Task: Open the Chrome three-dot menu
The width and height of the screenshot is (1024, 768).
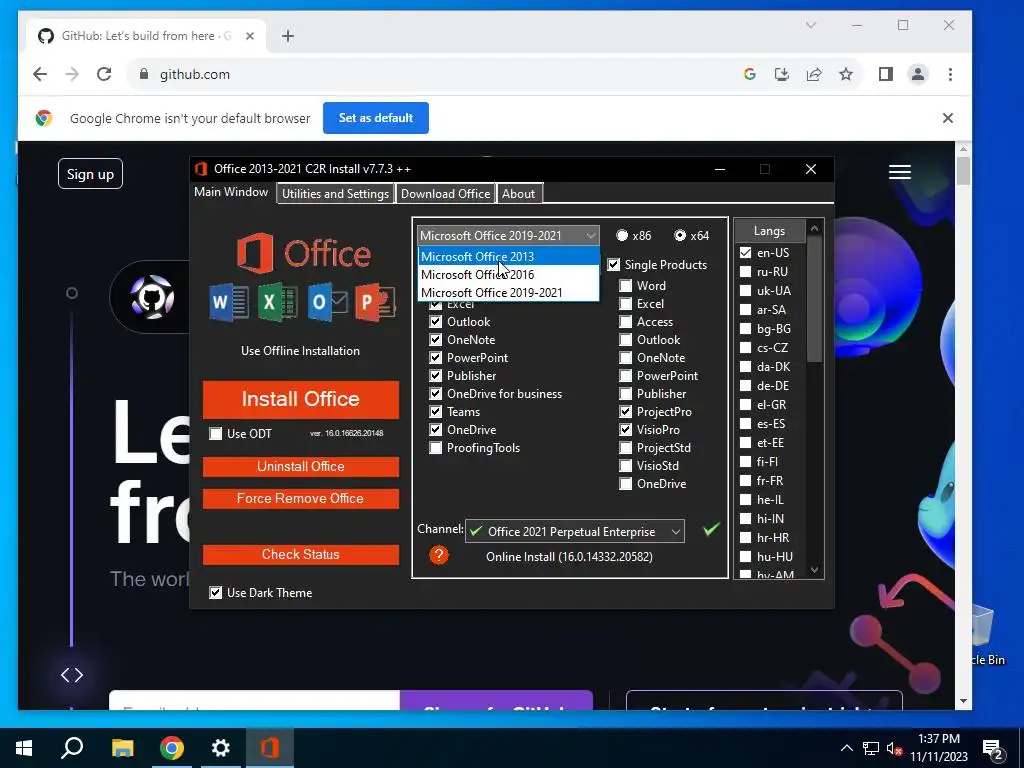Action: 950,74
